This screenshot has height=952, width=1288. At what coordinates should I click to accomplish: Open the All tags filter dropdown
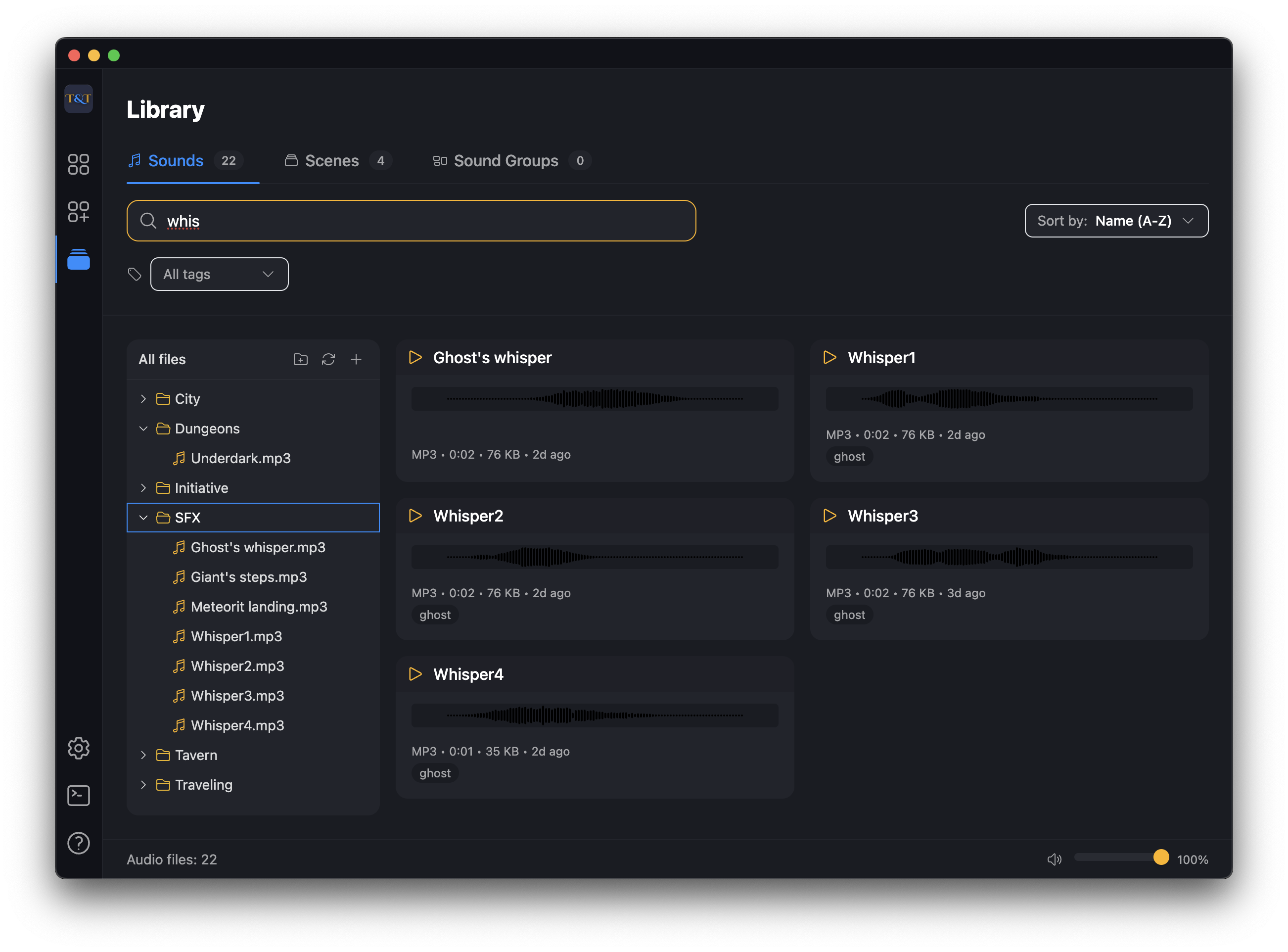(x=219, y=274)
